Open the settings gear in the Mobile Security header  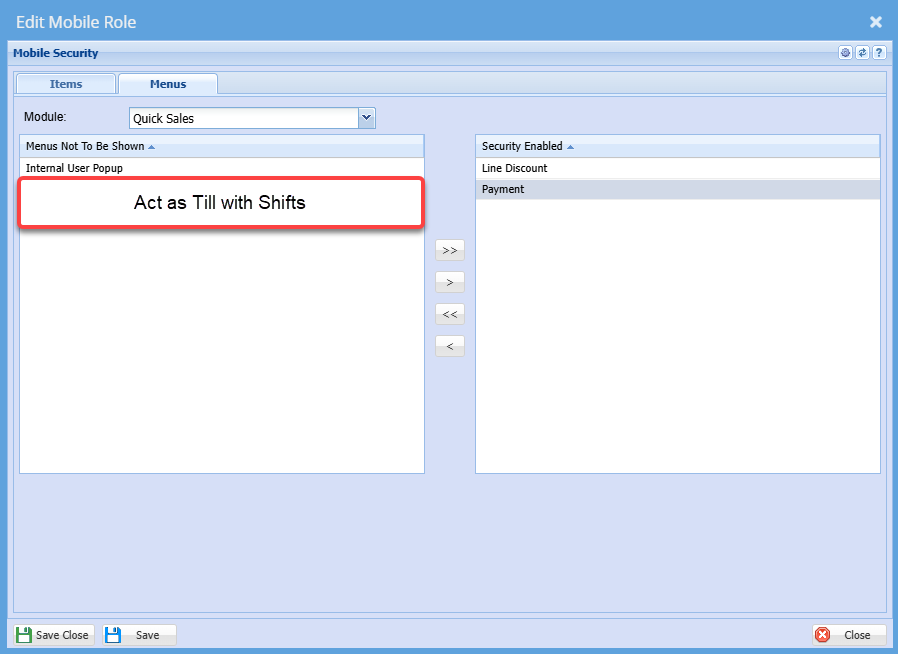pyautogui.click(x=845, y=53)
